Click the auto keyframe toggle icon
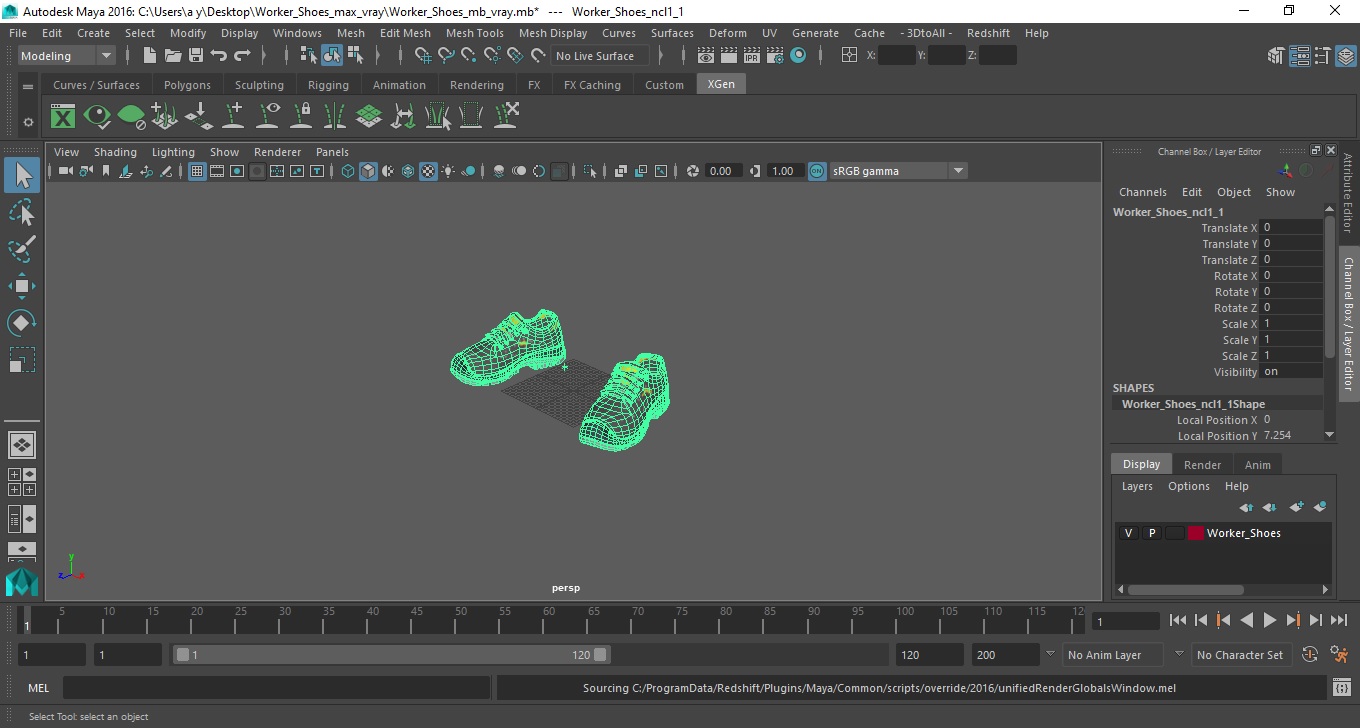1360x728 pixels. (1310, 655)
